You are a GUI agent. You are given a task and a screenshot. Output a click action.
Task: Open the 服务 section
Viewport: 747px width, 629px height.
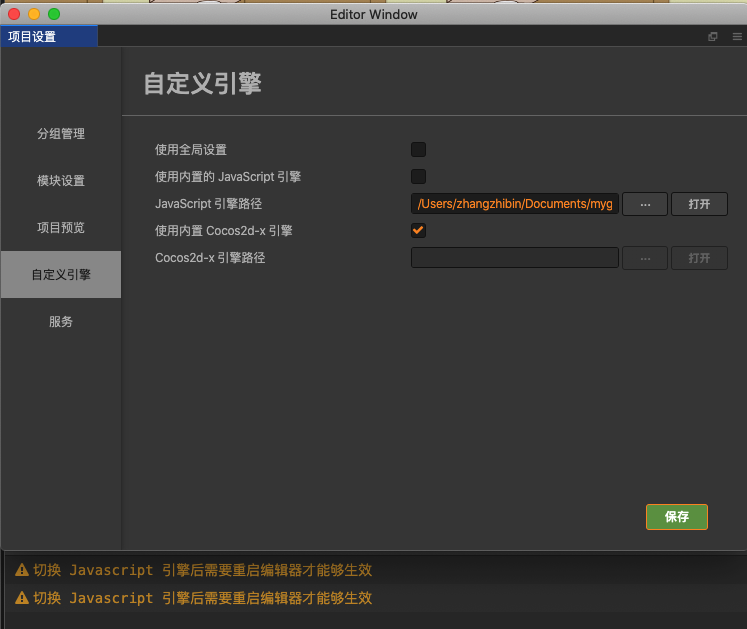coord(61,322)
